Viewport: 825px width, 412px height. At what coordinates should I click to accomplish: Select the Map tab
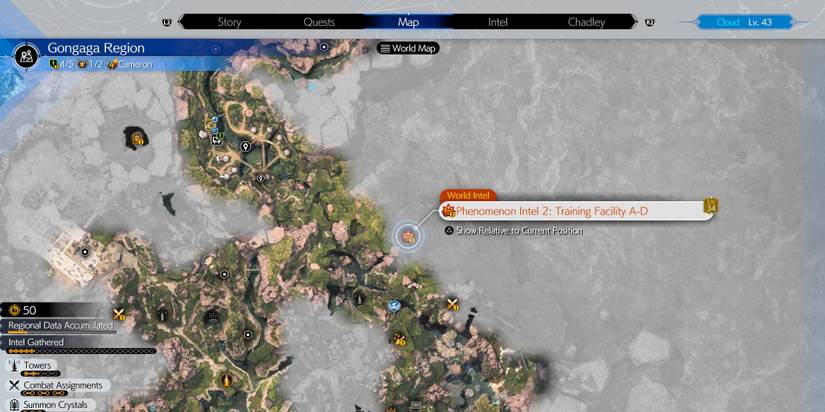point(408,22)
